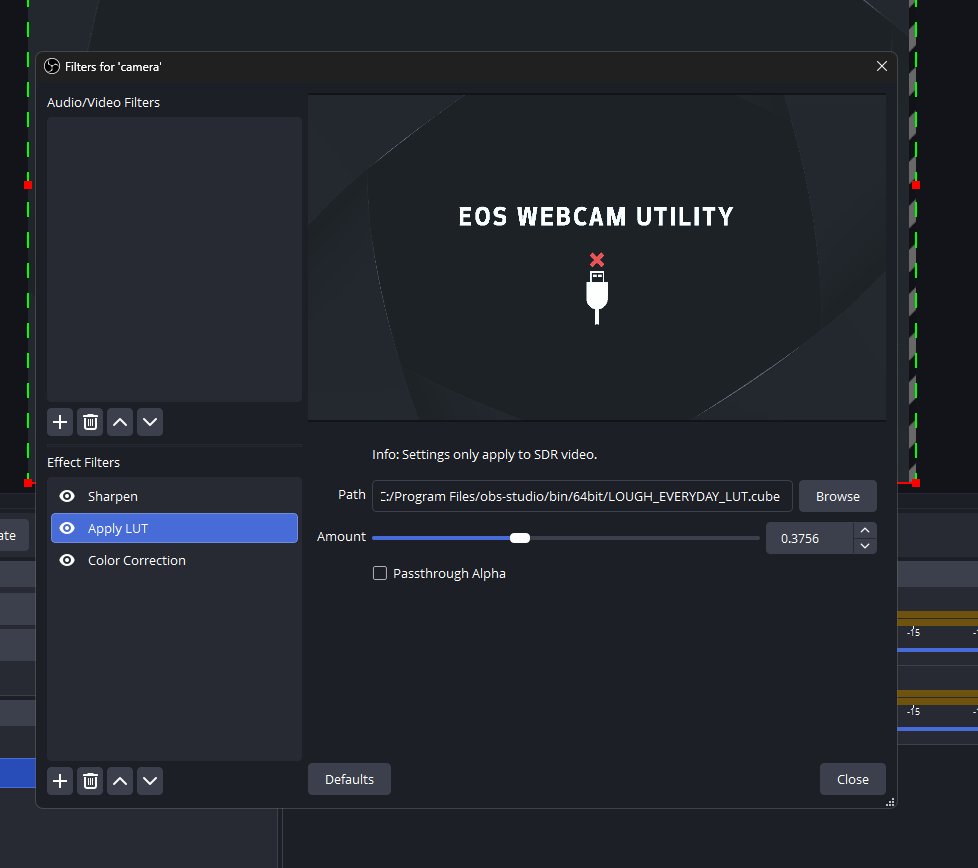
Task: Enable the Passthrough Alpha checkbox
Action: coord(380,573)
